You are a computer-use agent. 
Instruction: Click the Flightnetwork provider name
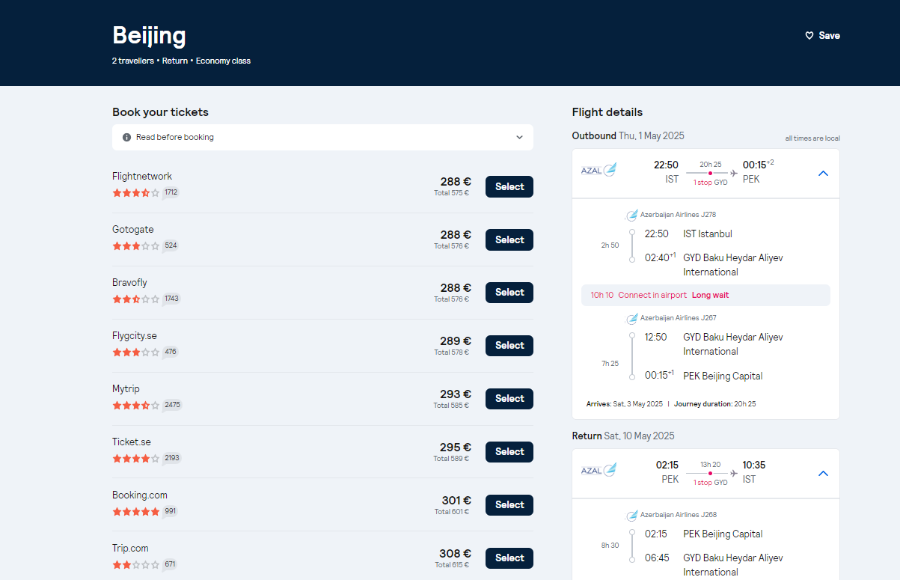[x=142, y=176]
